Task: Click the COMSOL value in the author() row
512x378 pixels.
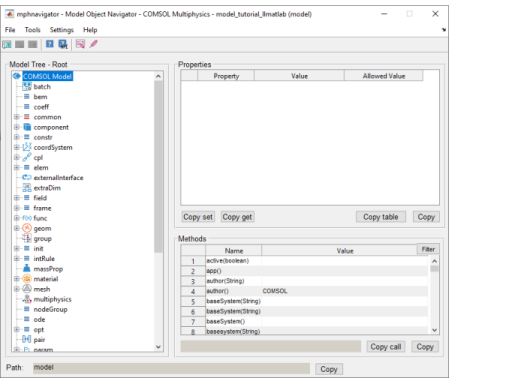Action: coord(275,291)
